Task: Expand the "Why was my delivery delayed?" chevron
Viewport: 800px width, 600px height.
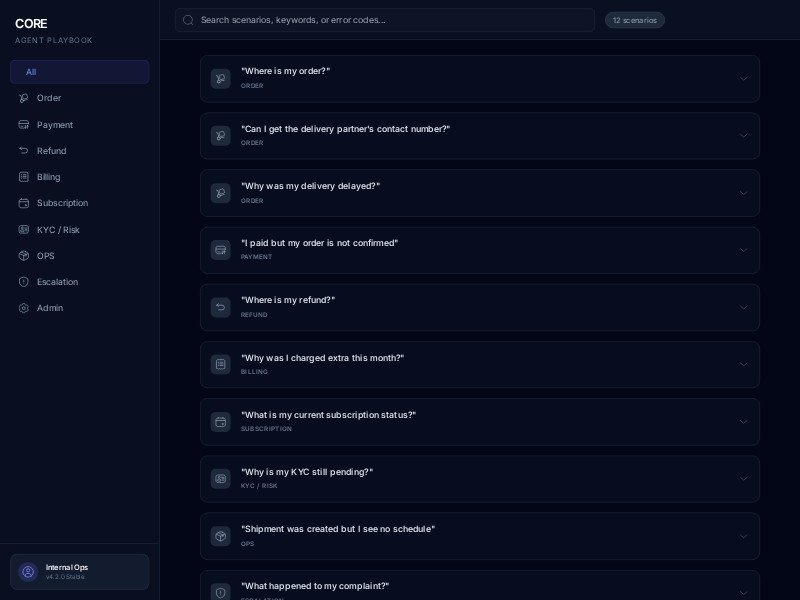Action: 743,193
